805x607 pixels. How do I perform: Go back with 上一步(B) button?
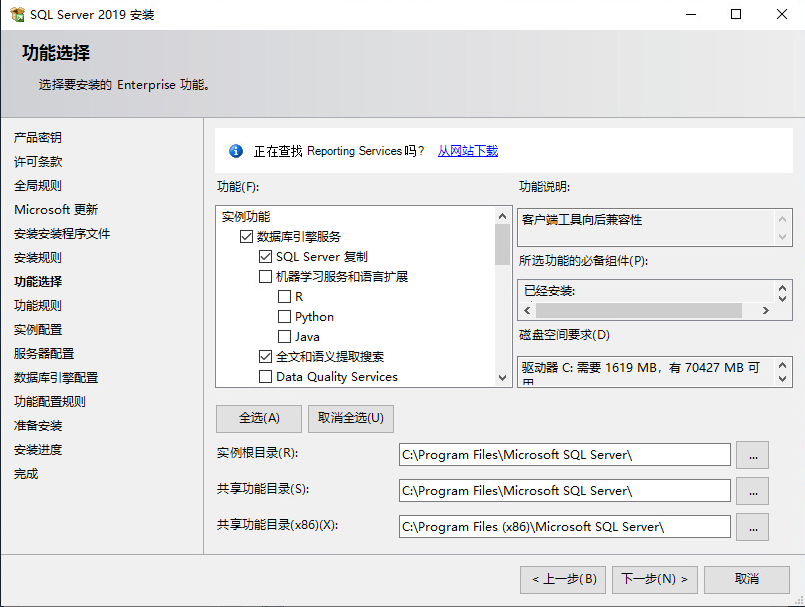563,580
